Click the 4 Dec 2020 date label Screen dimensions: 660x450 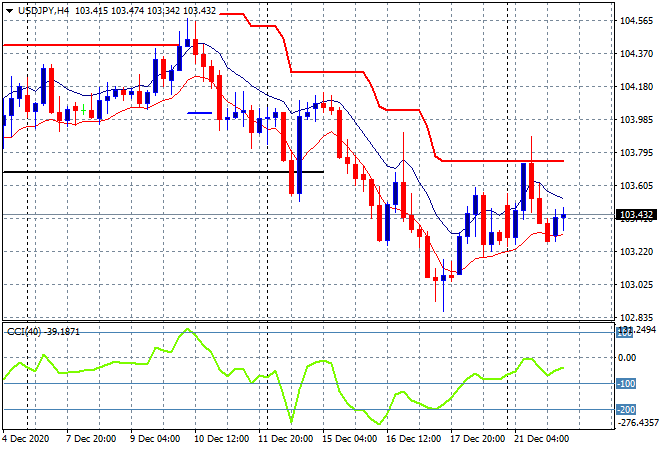(x=25, y=439)
